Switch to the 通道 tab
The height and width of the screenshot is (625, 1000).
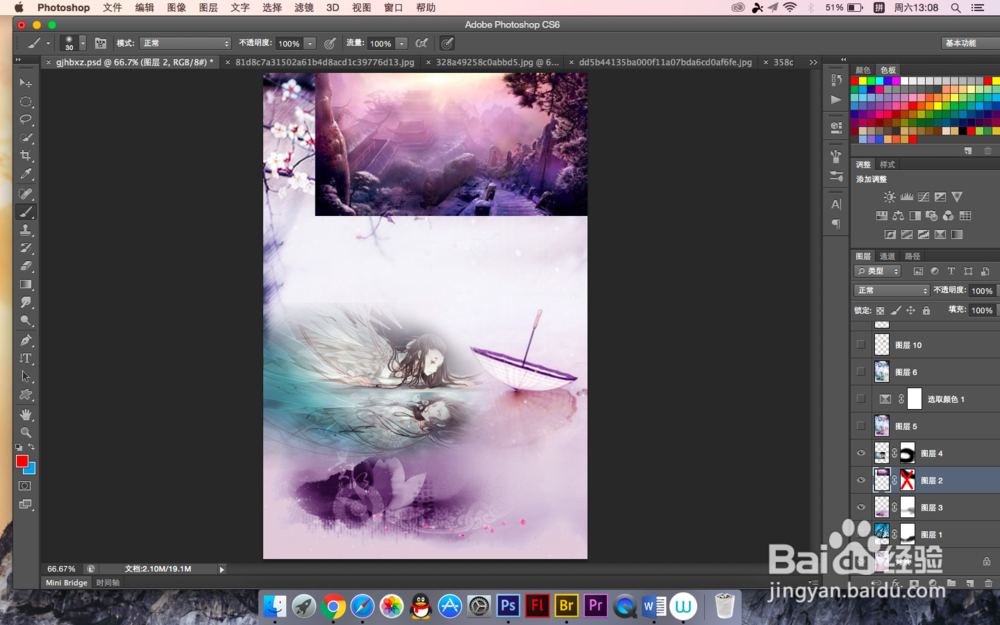887,256
